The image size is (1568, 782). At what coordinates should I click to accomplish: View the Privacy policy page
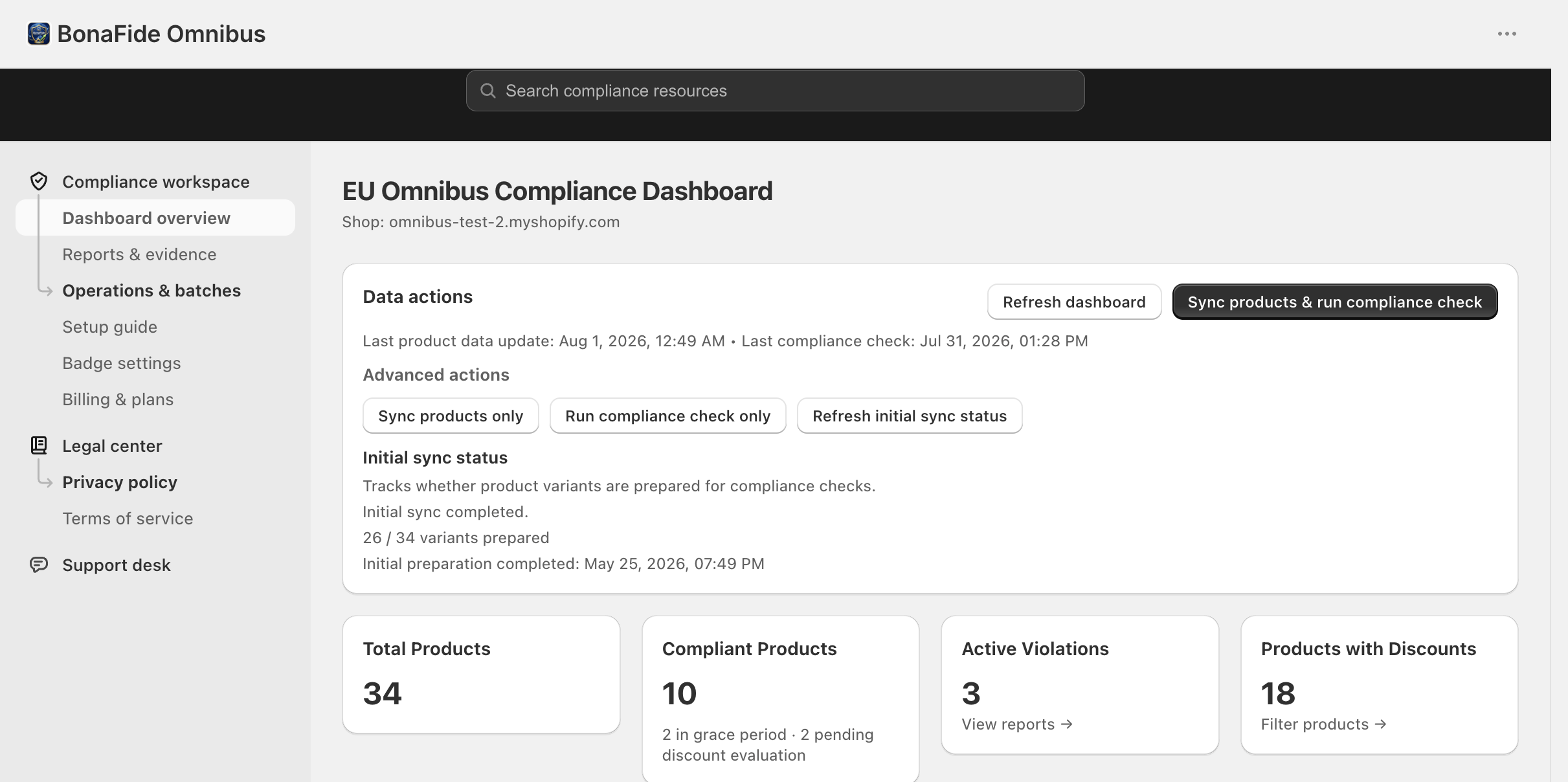[x=120, y=482]
